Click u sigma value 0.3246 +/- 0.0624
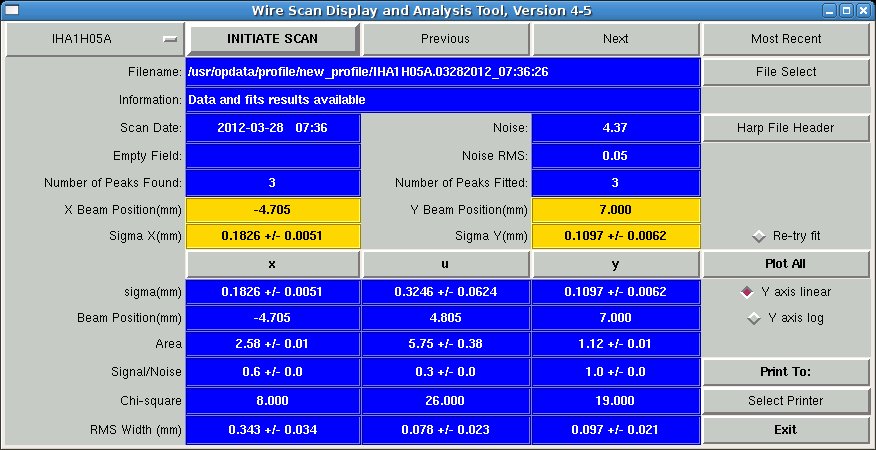Viewport: 876px width, 450px height. click(x=445, y=292)
